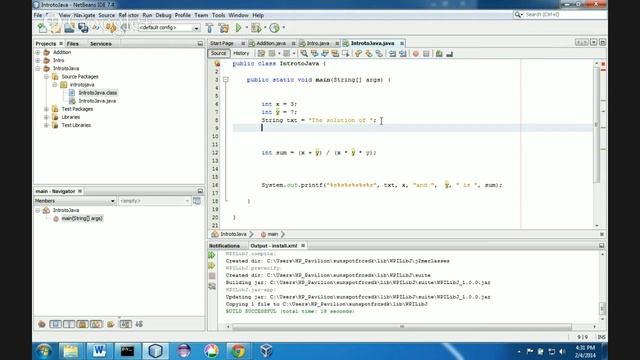Click the Windows Start orb
Viewport: 640px width, 360px height.
point(44,351)
